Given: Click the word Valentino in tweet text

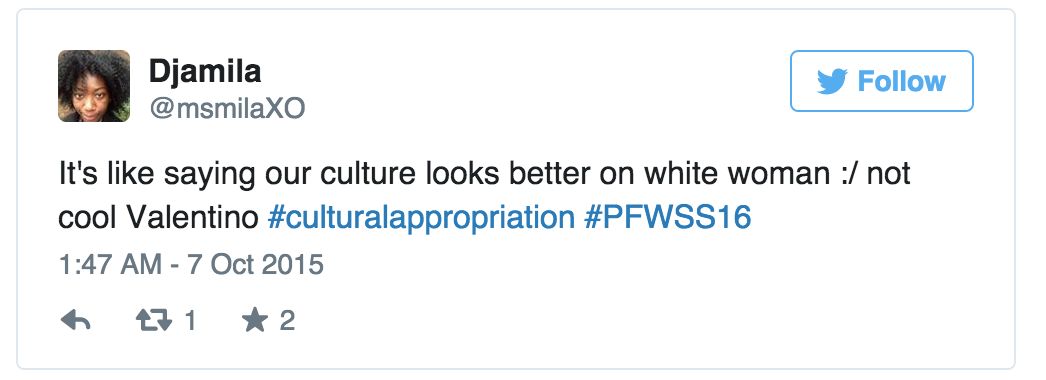Looking at the screenshot, I should pyautogui.click(x=192, y=217).
